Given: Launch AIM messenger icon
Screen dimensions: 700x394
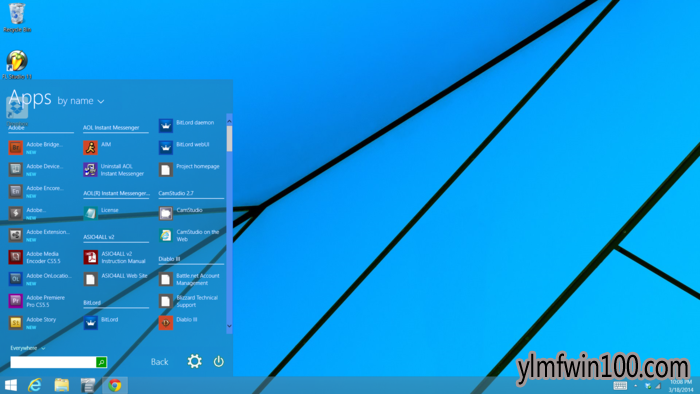Looking at the screenshot, I should click(91, 147).
